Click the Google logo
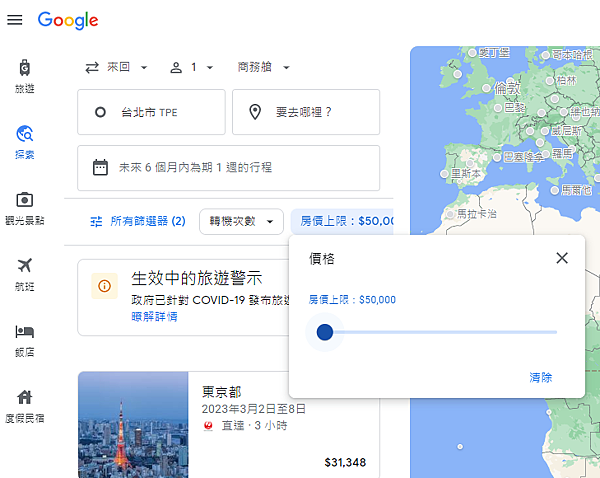Viewport: 600px width, 478px height. click(x=68, y=20)
